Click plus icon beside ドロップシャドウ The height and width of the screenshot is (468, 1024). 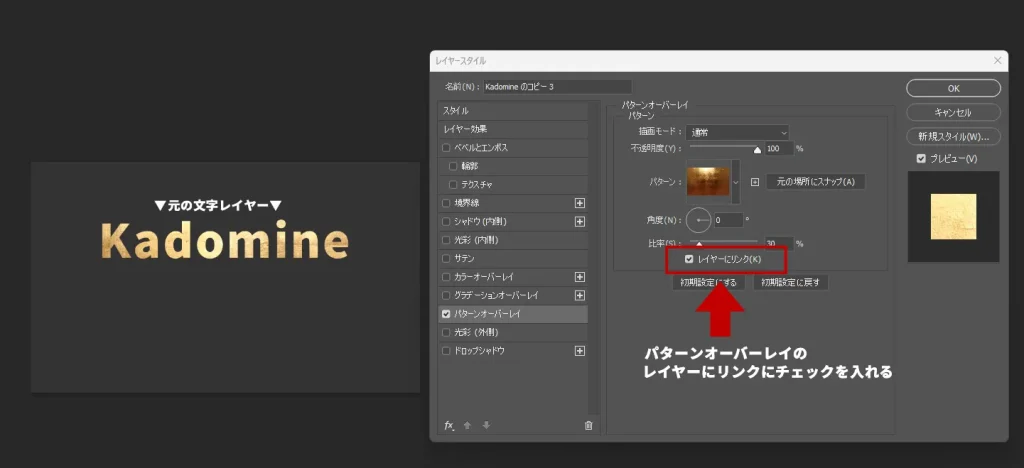pos(579,351)
